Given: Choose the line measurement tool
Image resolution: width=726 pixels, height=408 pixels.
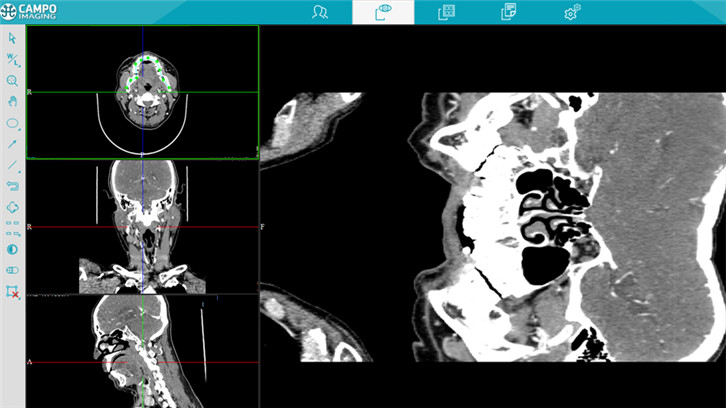Looking at the screenshot, I should pos(12,165).
